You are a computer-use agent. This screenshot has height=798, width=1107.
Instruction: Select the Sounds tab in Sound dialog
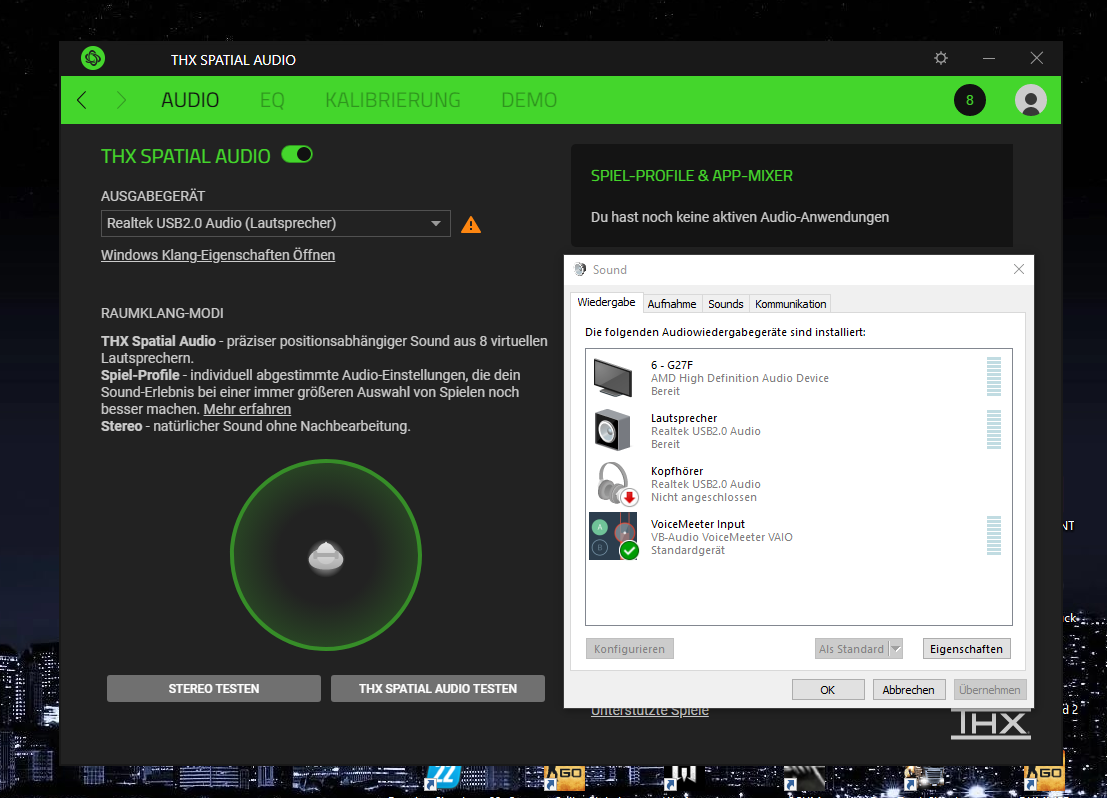pos(726,304)
